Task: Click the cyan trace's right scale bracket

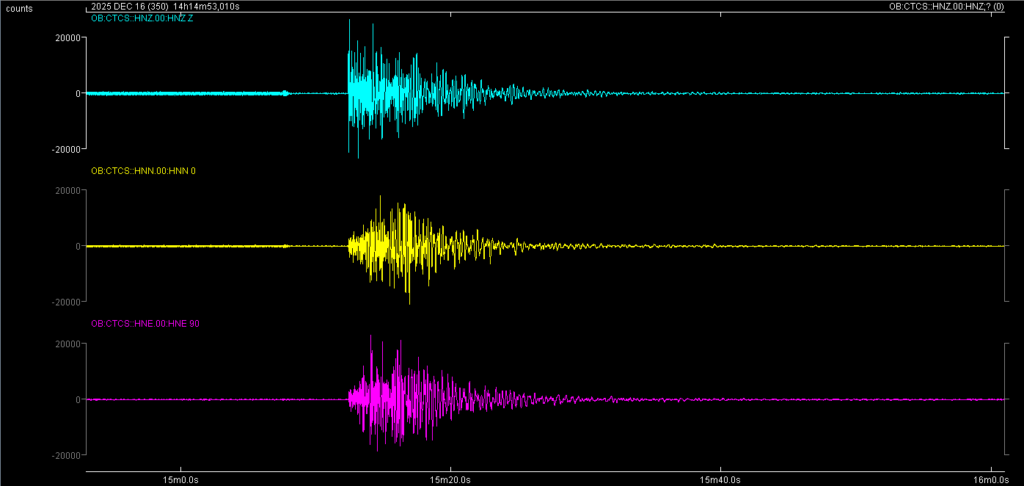Action: point(1005,93)
